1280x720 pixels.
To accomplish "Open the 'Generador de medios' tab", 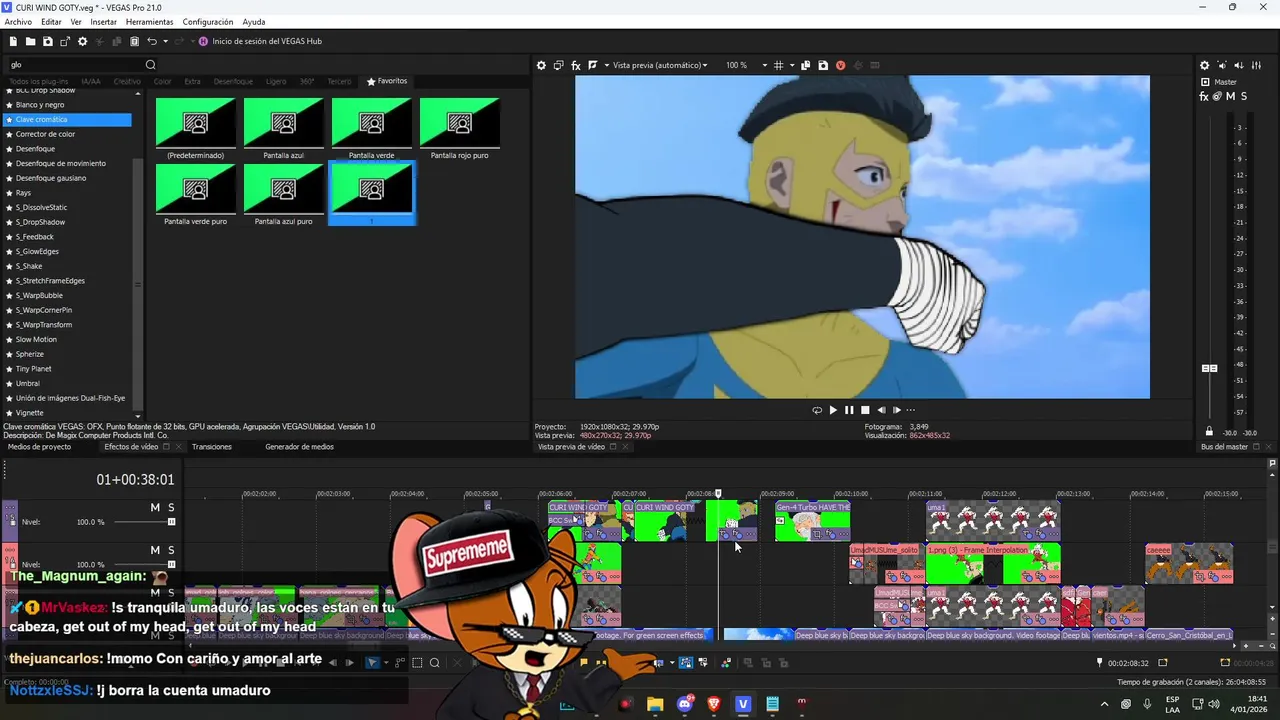I will 299,447.
